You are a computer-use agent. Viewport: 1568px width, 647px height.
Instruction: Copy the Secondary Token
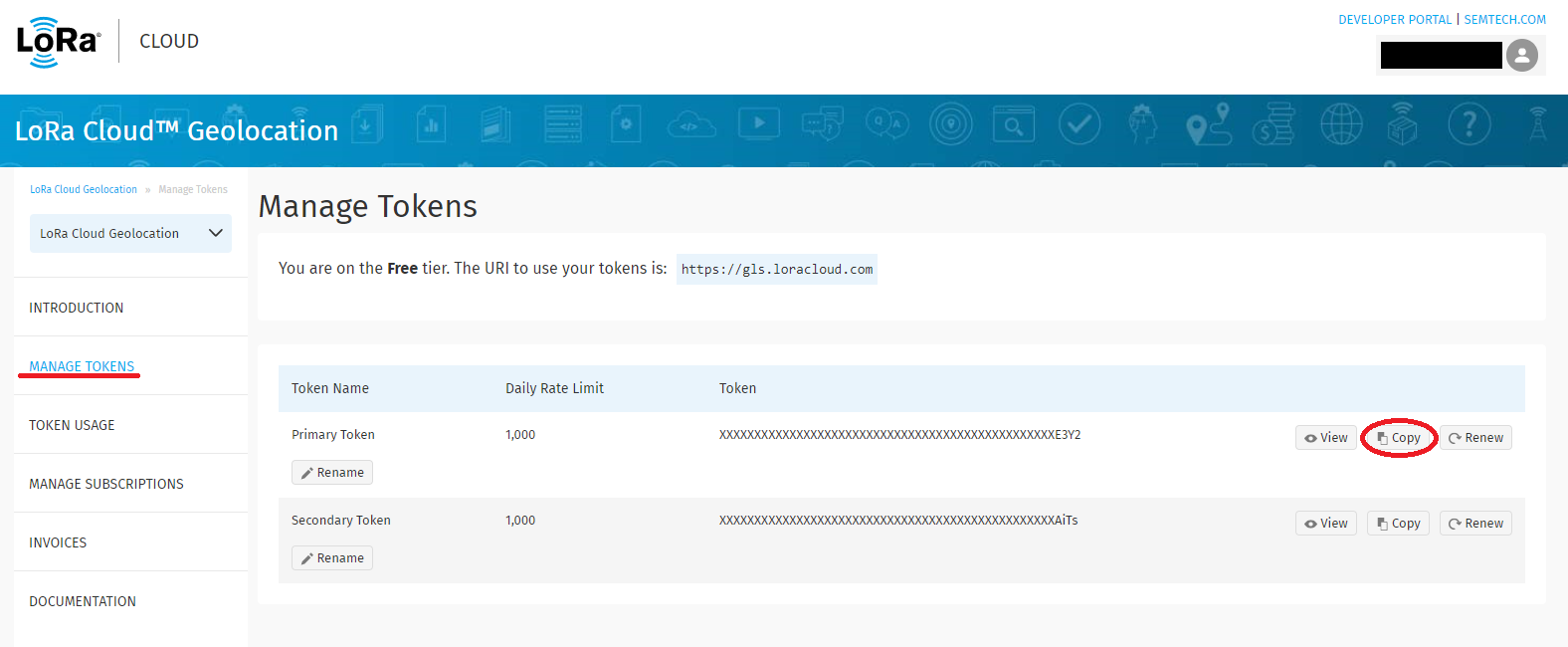point(1398,524)
